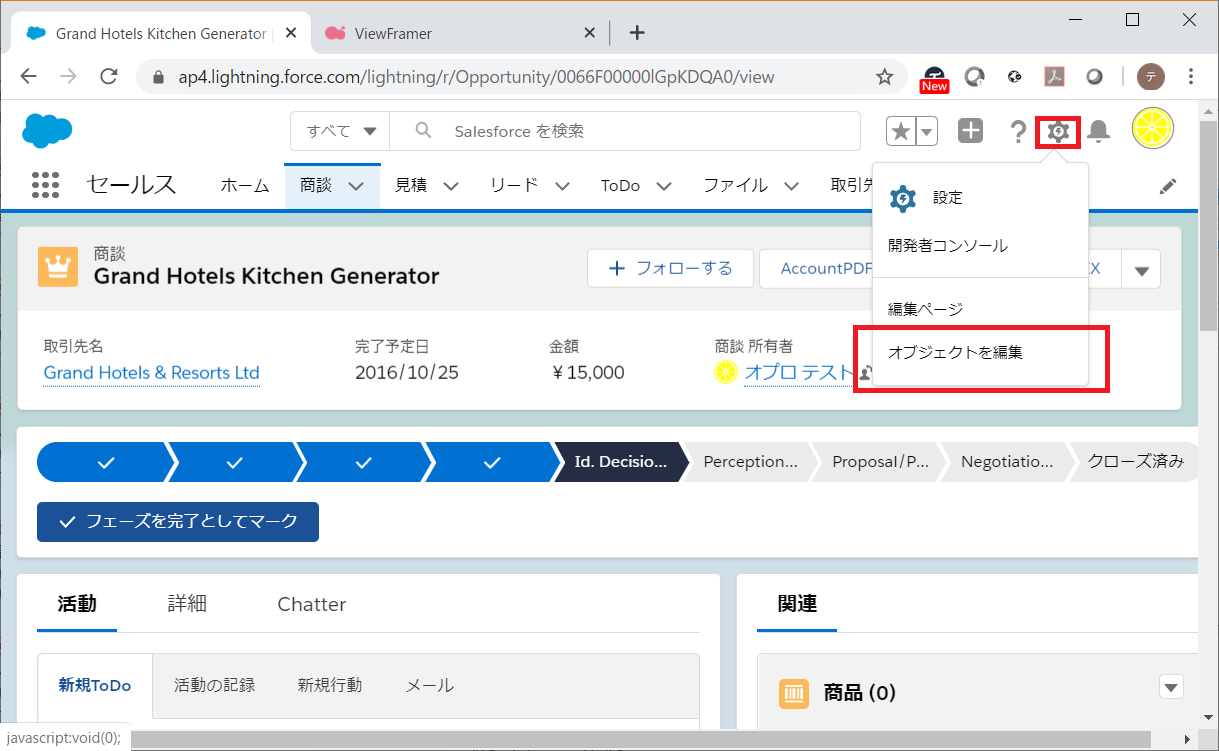Image resolution: width=1219 pixels, height=751 pixels.
Task: Click the setup gear icon
Action: tap(1058, 131)
